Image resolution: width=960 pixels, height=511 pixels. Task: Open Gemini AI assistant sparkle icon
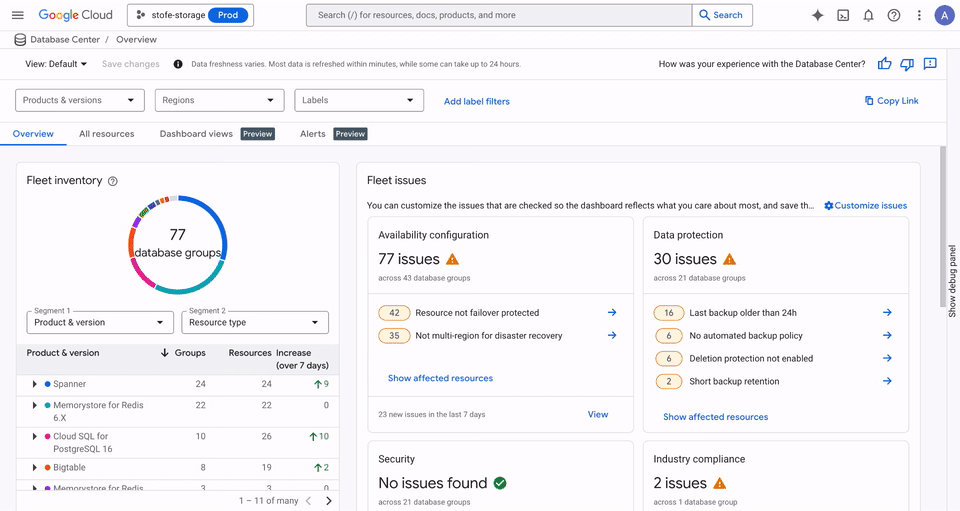click(x=817, y=15)
